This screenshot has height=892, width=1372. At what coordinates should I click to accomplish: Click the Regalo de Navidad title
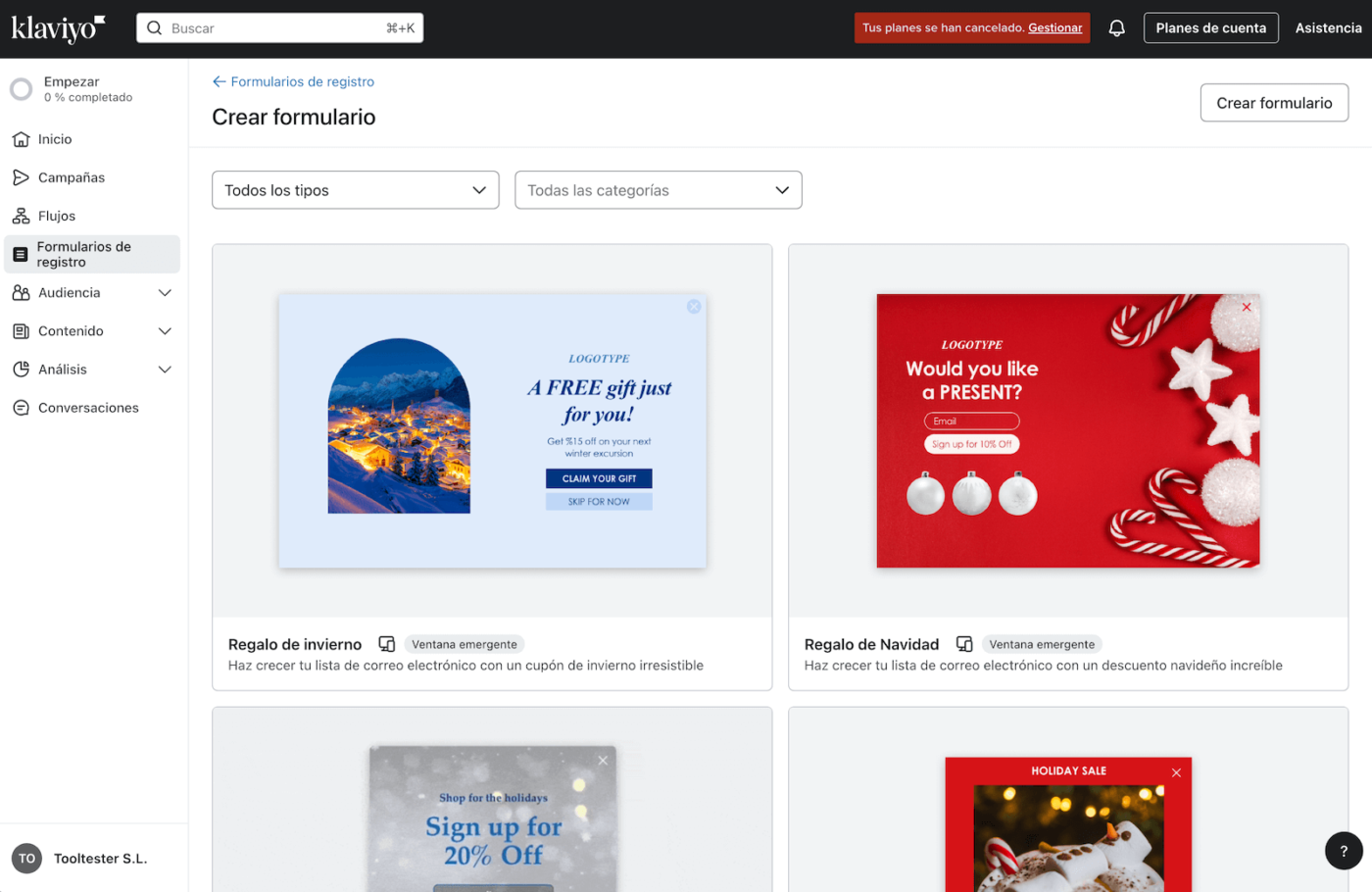pos(871,644)
